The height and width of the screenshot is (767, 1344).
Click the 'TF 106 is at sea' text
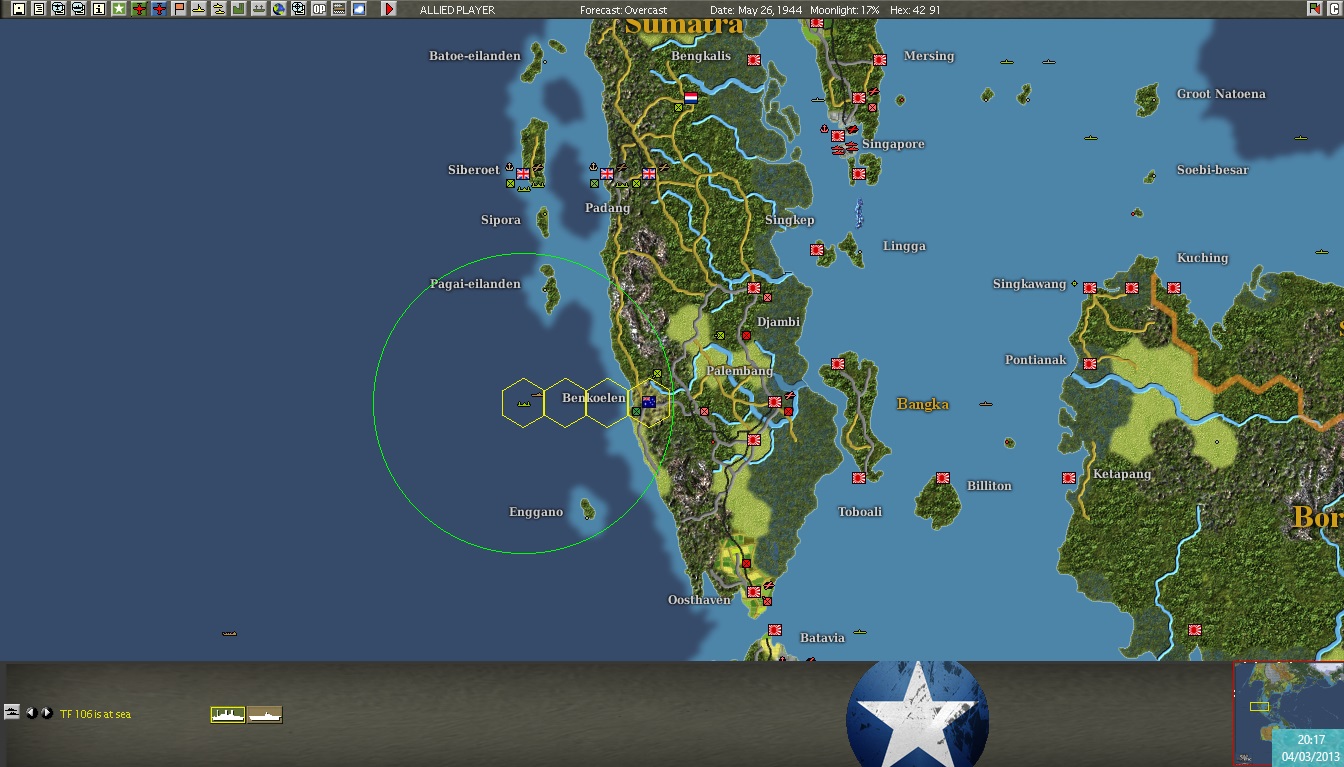(95, 714)
